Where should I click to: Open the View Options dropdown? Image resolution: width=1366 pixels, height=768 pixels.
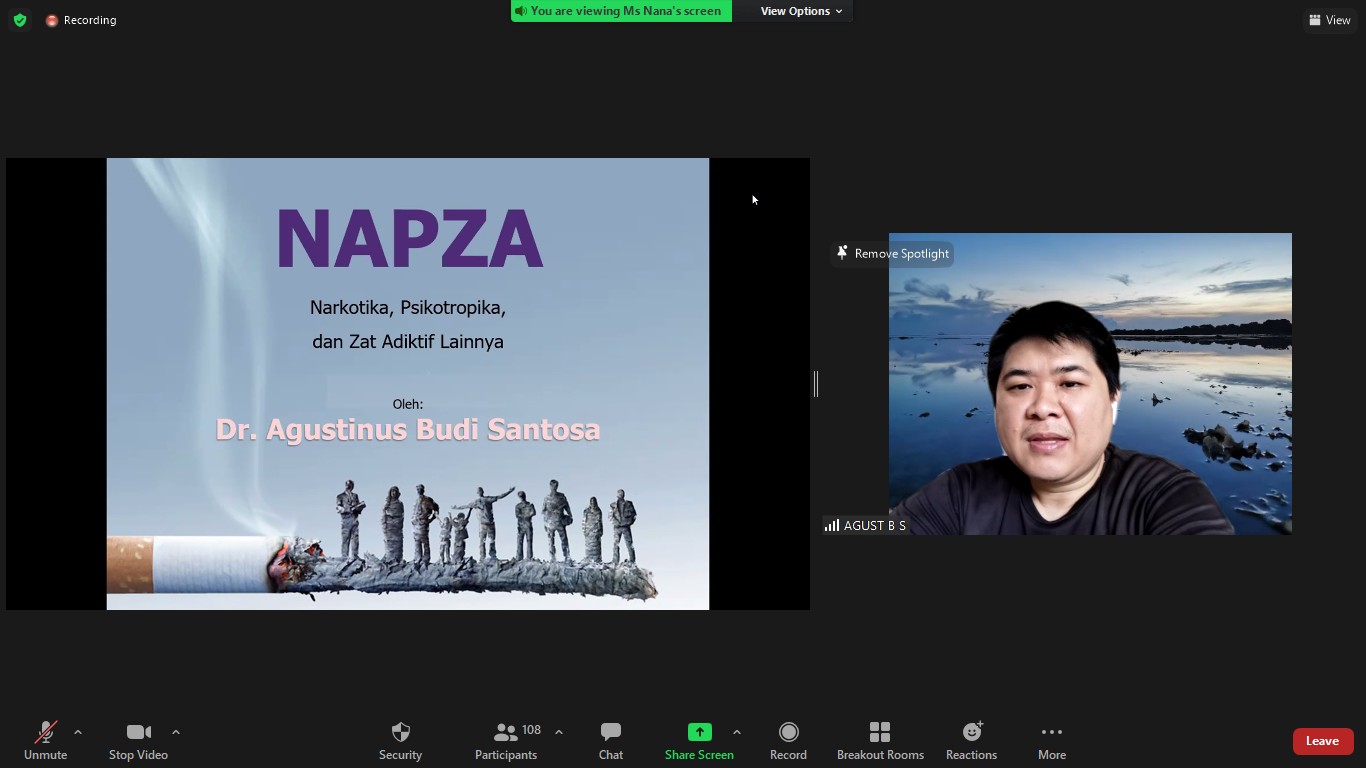(x=801, y=11)
